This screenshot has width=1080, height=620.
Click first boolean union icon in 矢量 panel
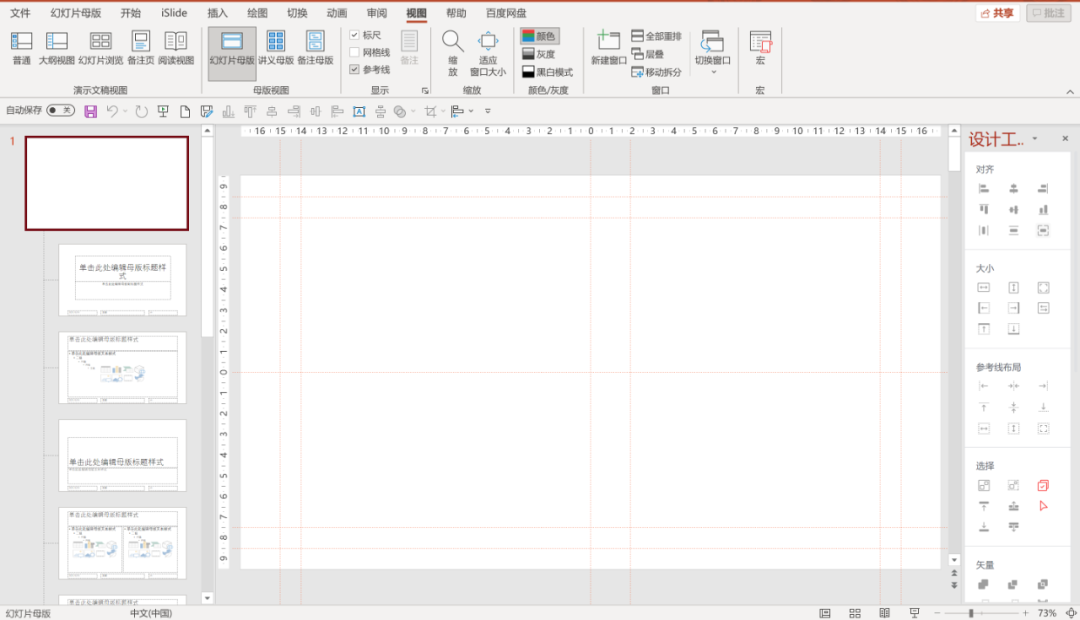(x=984, y=585)
